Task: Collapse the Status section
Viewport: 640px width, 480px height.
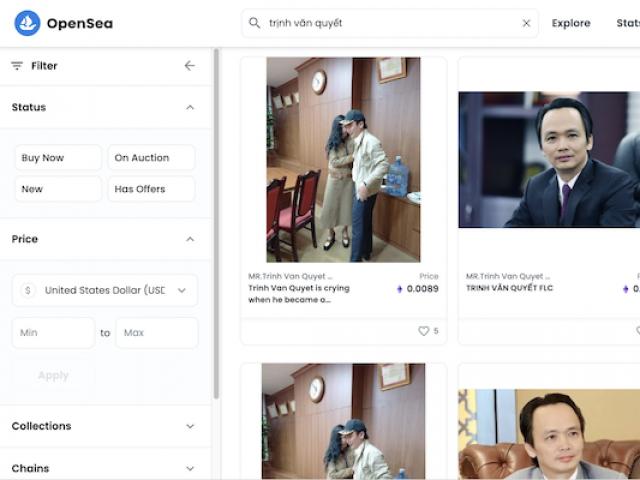Action: (x=190, y=107)
